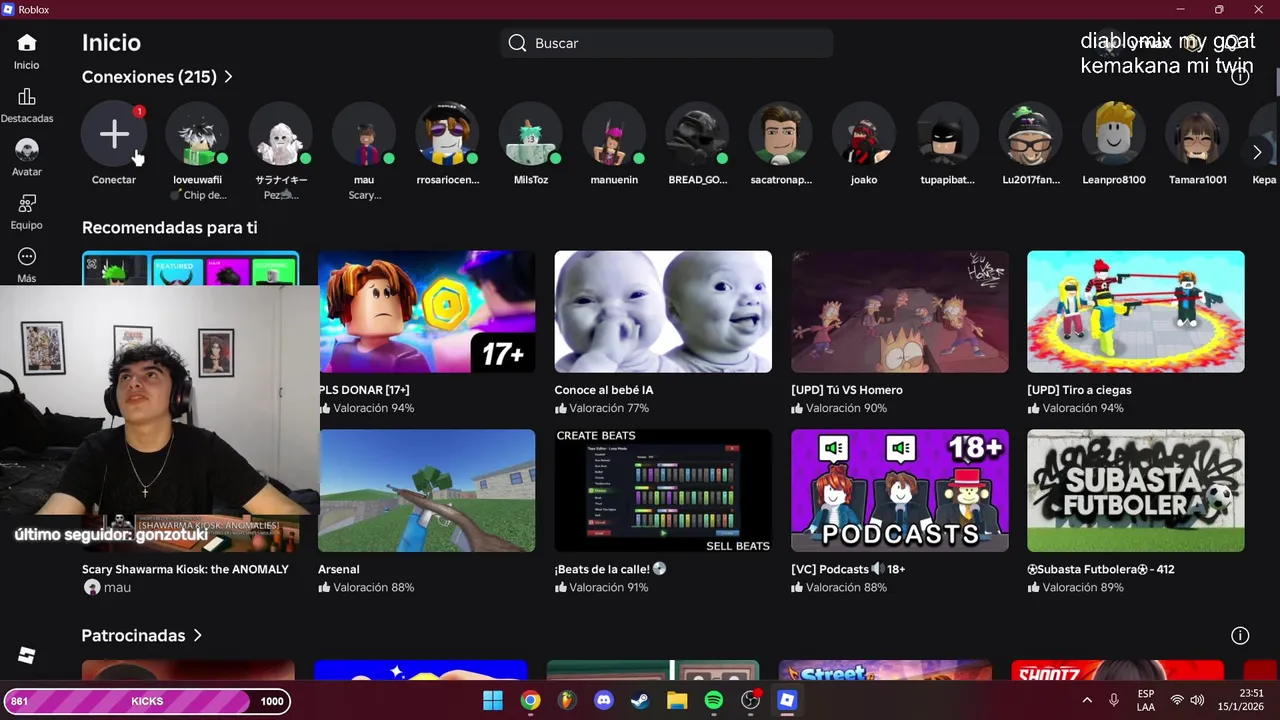The height and width of the screenshot is (720, 1280).
Task: Open Destacadas charts in the sidebar
Action: pos(27,106)
